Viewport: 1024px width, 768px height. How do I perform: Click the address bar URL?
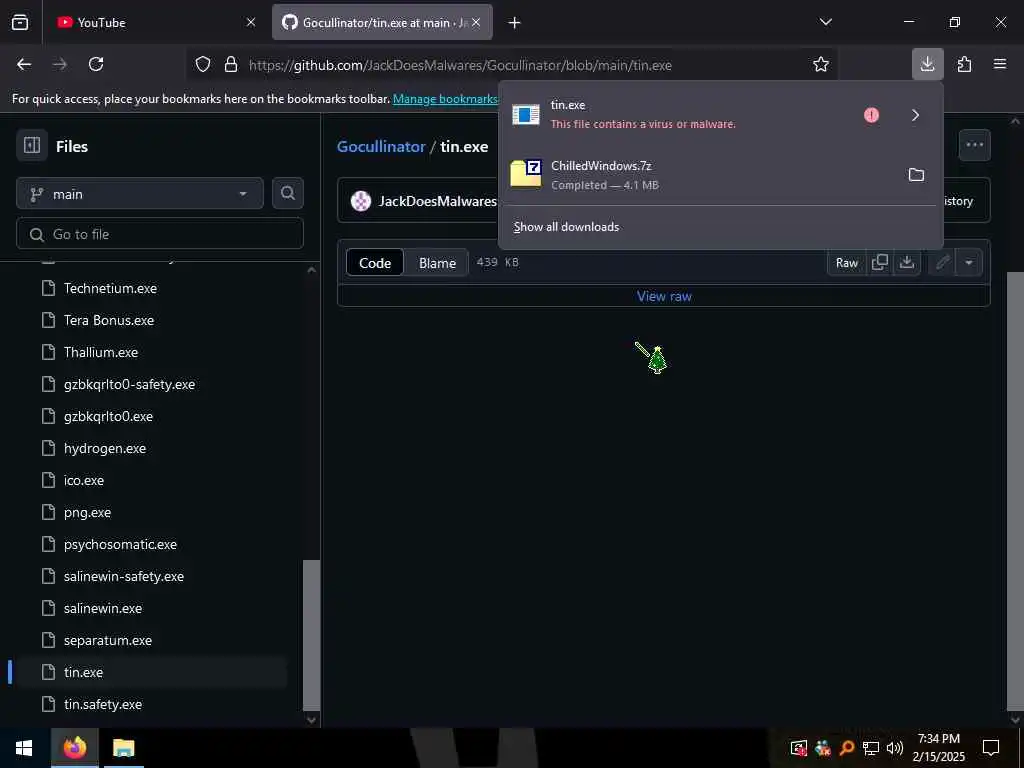point(460,65)
